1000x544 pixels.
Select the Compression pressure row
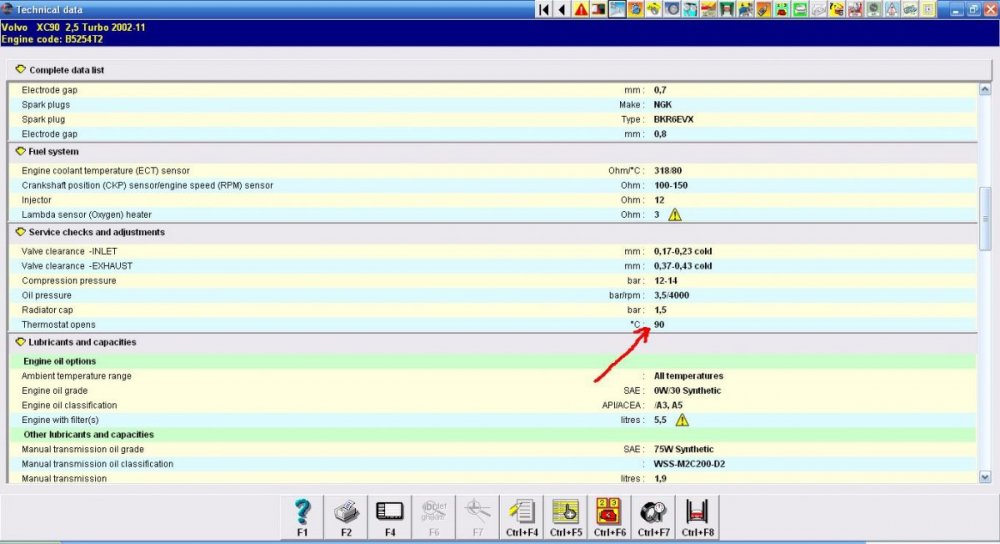(492, 281)
